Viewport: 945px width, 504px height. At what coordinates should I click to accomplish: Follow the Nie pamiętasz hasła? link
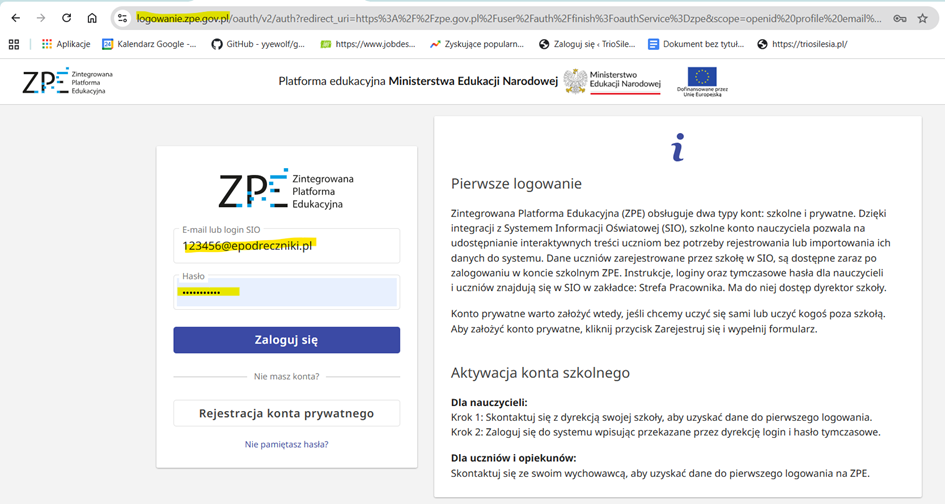coord(286,444)
